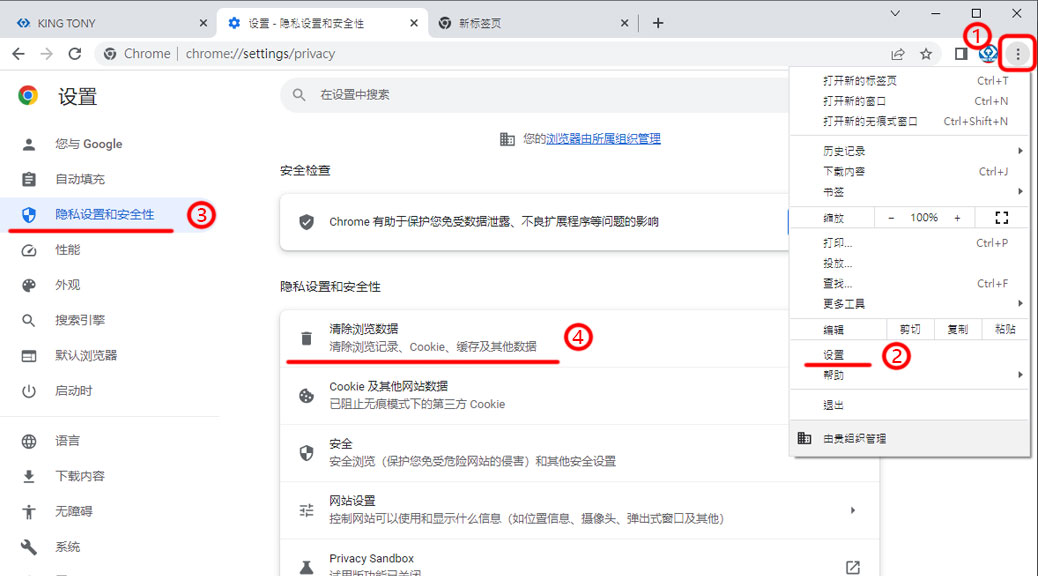Screen dimensions: 1038x576
Task: Click the 搜索引擎 magnifier icon
Action: tap(28, 320)
